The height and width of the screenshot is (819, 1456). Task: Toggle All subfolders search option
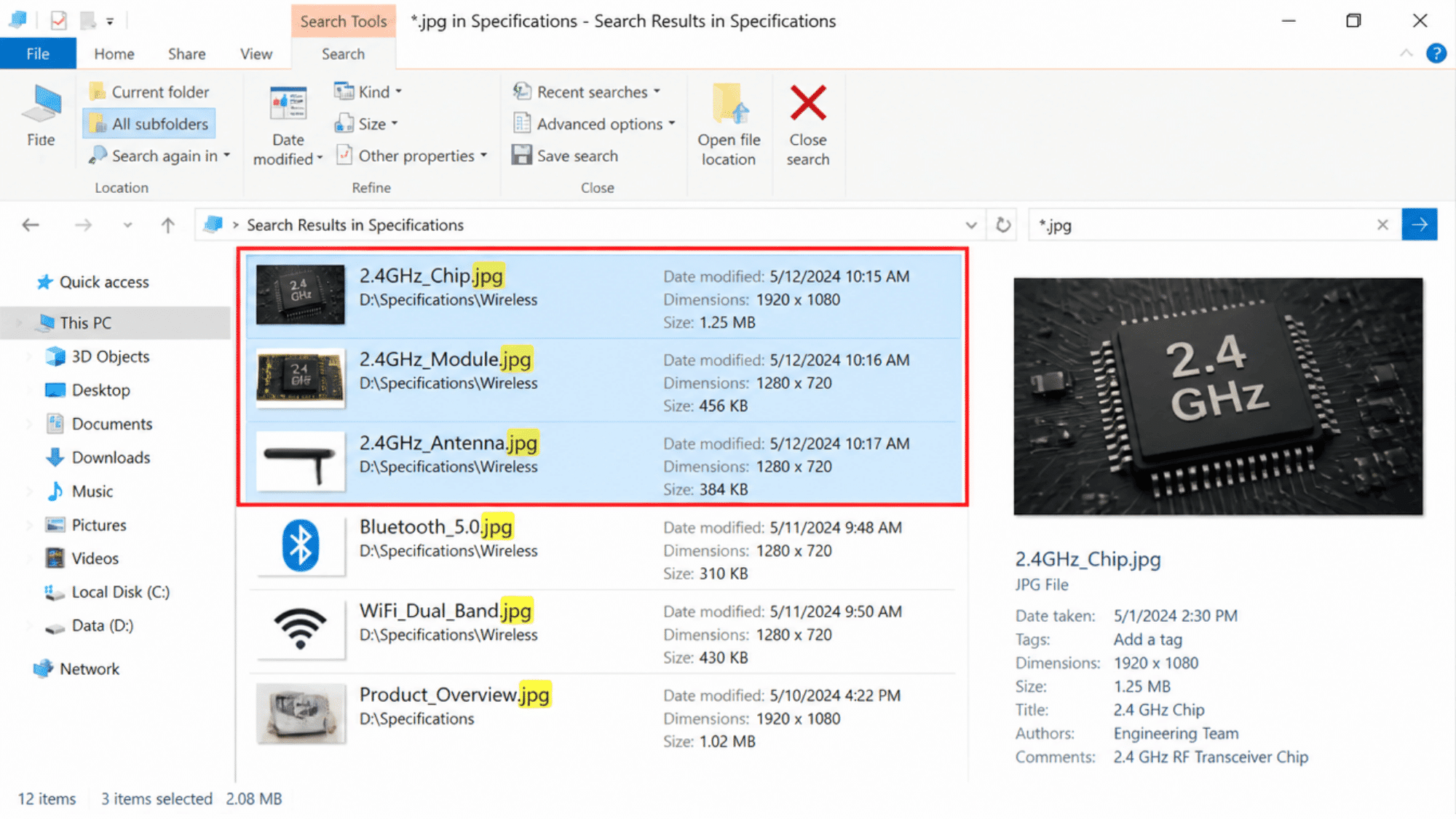149,124
